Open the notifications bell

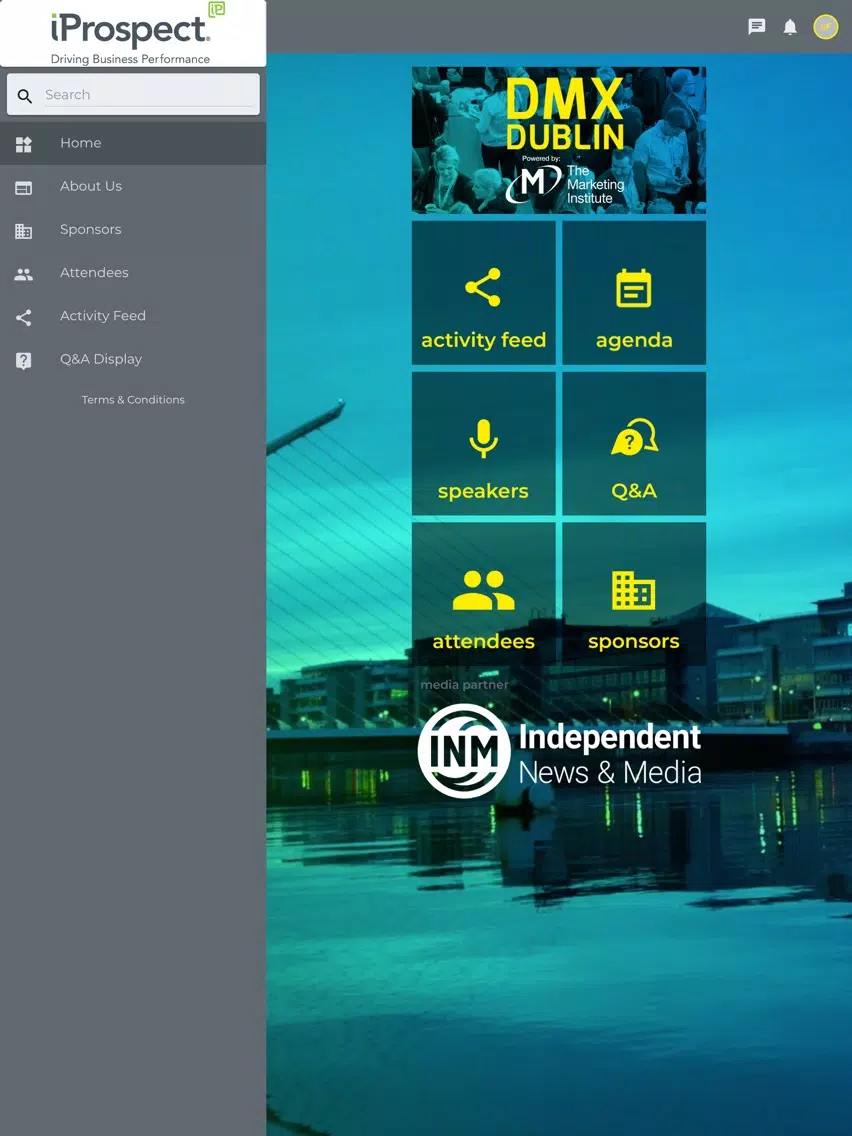790,27
